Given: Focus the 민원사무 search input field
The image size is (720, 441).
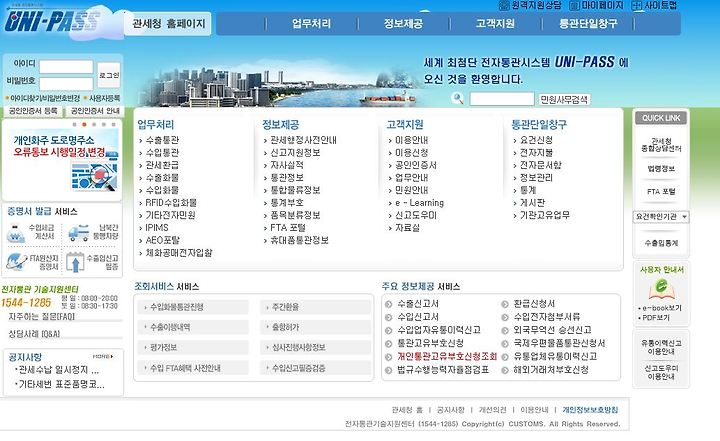Looking at the screenshot, I should pyautogui.click(x=502, y=99).
